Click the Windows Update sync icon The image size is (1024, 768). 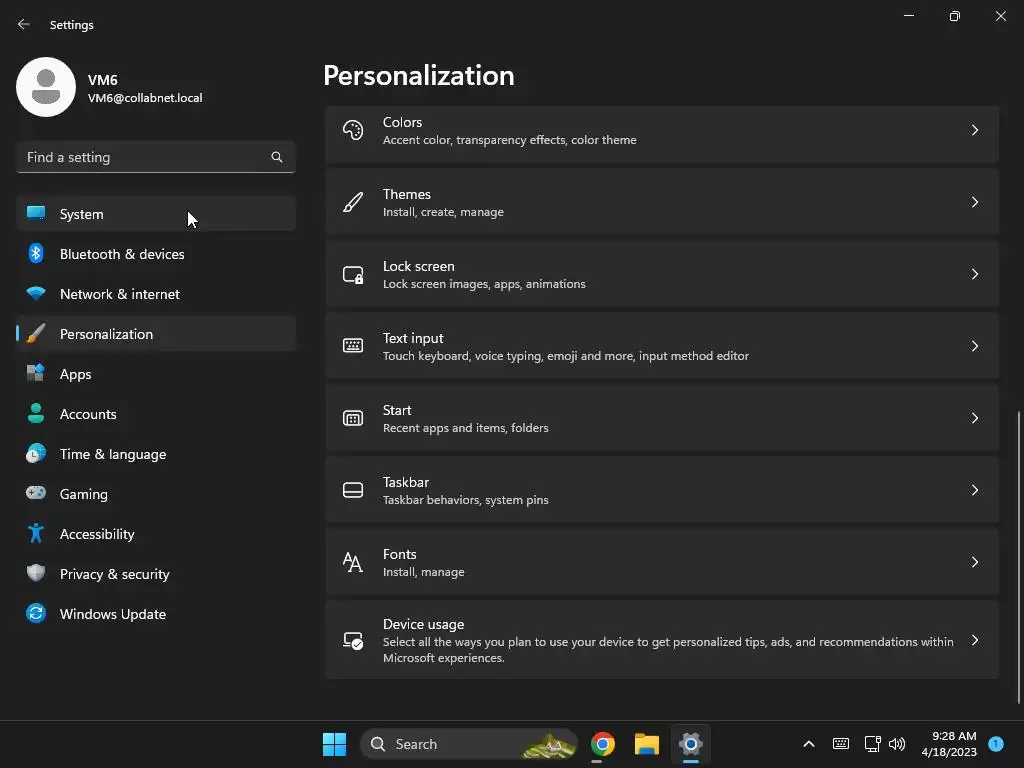pyautogui.click(x=36, y=614)
